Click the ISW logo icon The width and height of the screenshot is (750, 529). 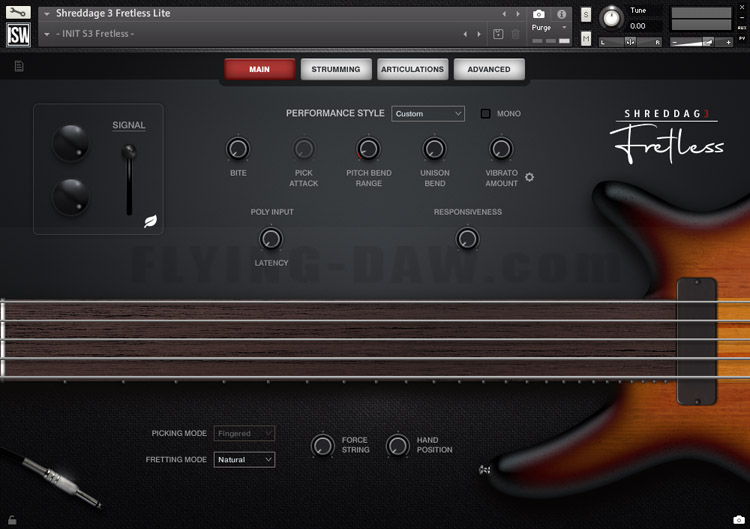(18, 34)
